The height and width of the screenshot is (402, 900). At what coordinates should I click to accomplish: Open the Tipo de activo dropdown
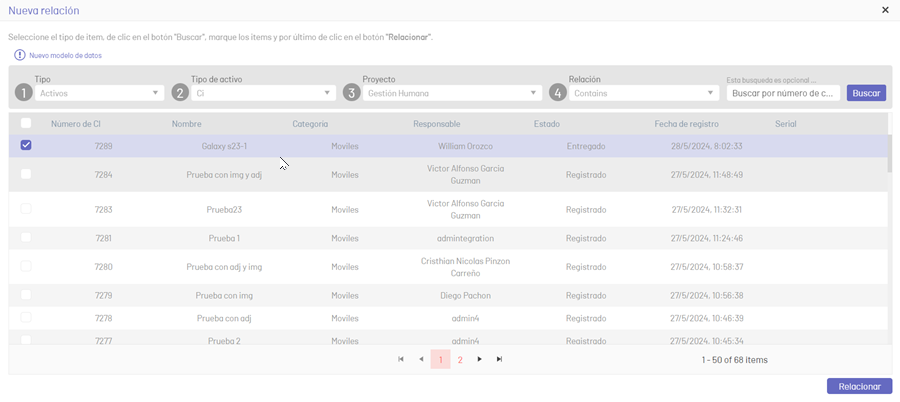pyautogui.click(x=263, y=93)
